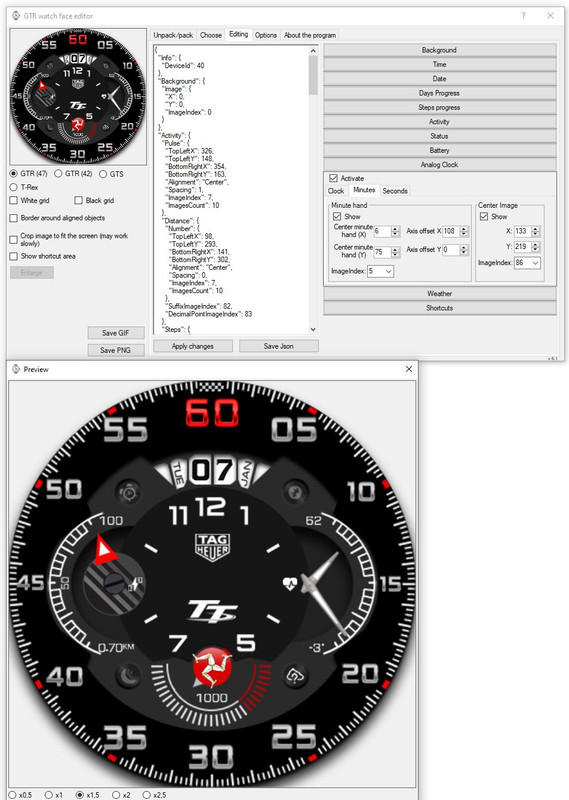Select the T-Rex radio button

tap(14, 187)
